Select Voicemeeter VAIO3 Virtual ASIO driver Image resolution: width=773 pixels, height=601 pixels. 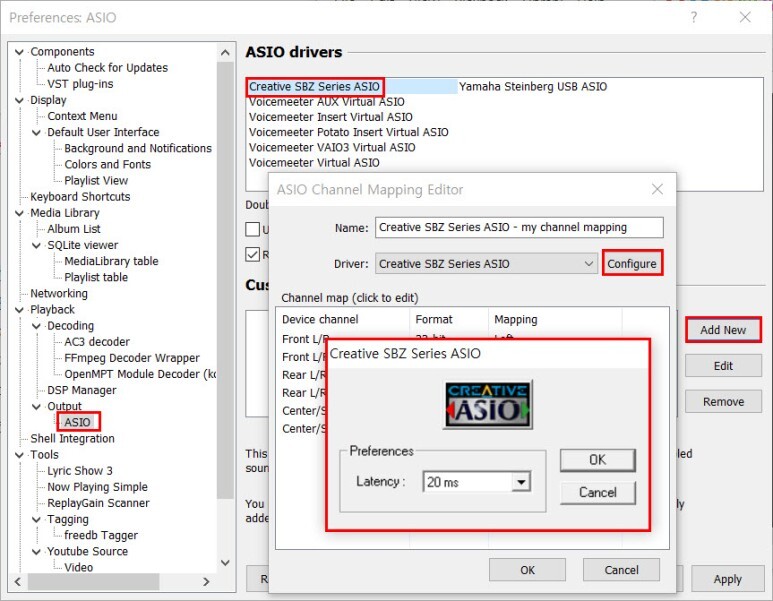[332, 147]
